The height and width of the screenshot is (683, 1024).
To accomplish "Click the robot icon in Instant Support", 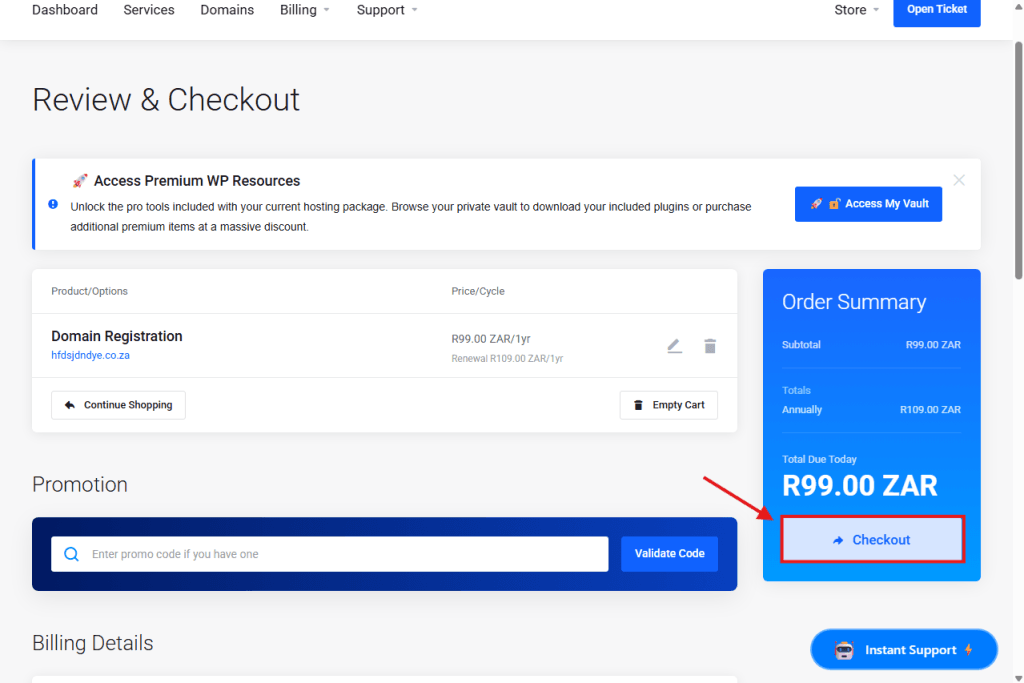I will coord(844,650).
